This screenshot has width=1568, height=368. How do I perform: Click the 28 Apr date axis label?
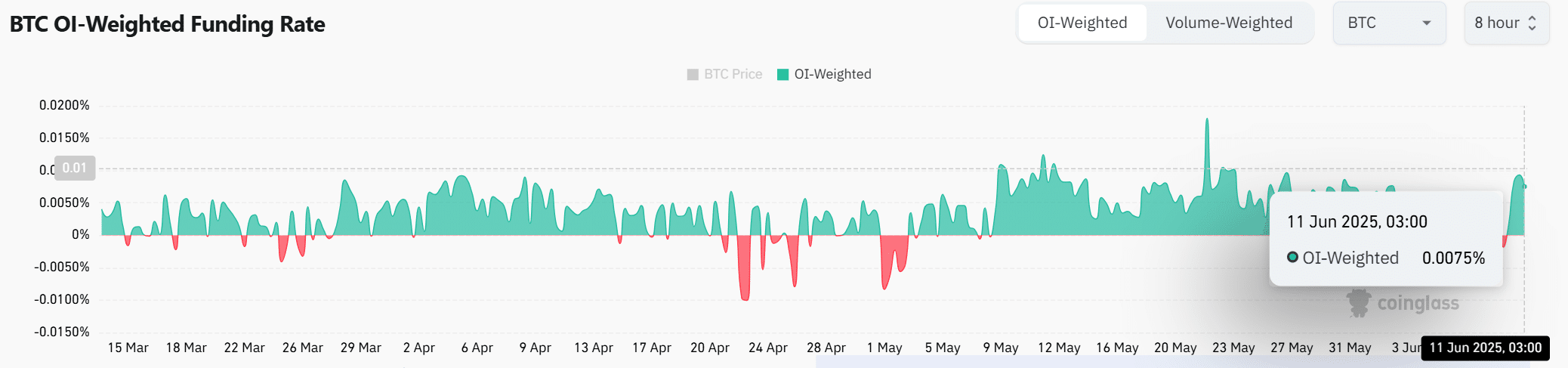[826, 348]
